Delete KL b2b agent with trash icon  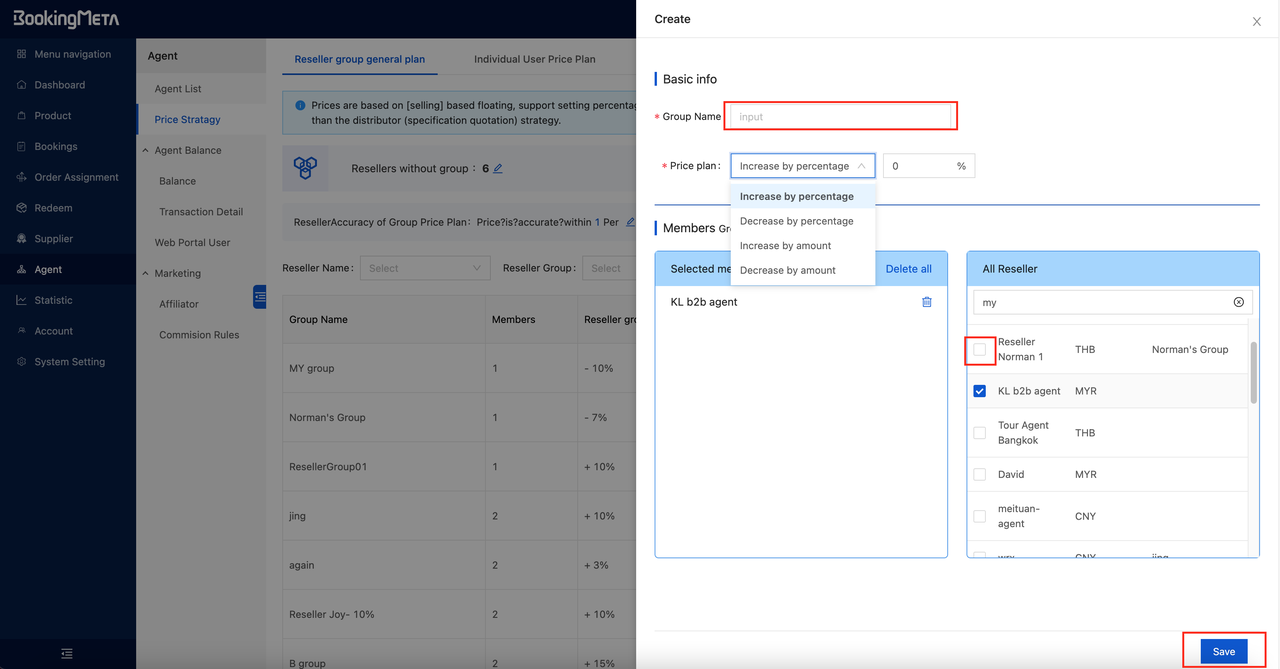point(927,302)
